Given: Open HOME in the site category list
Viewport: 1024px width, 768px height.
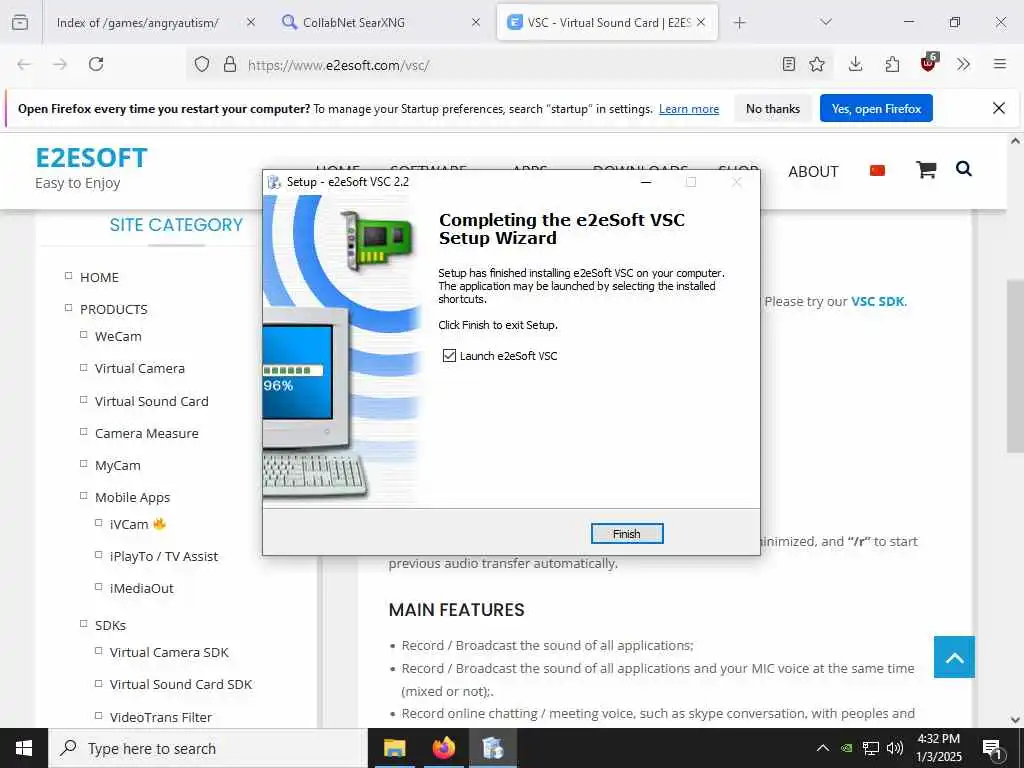Looking at the screenshot, I should pos(99,278).
